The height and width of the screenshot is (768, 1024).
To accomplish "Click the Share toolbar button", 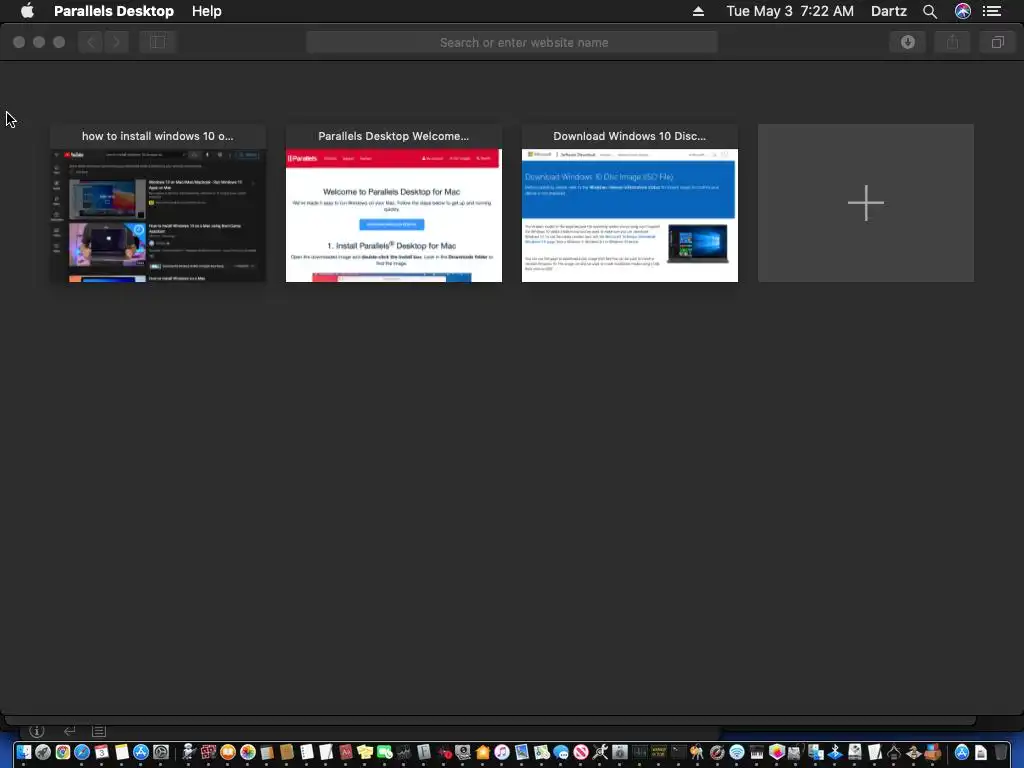I will [952, 42].
